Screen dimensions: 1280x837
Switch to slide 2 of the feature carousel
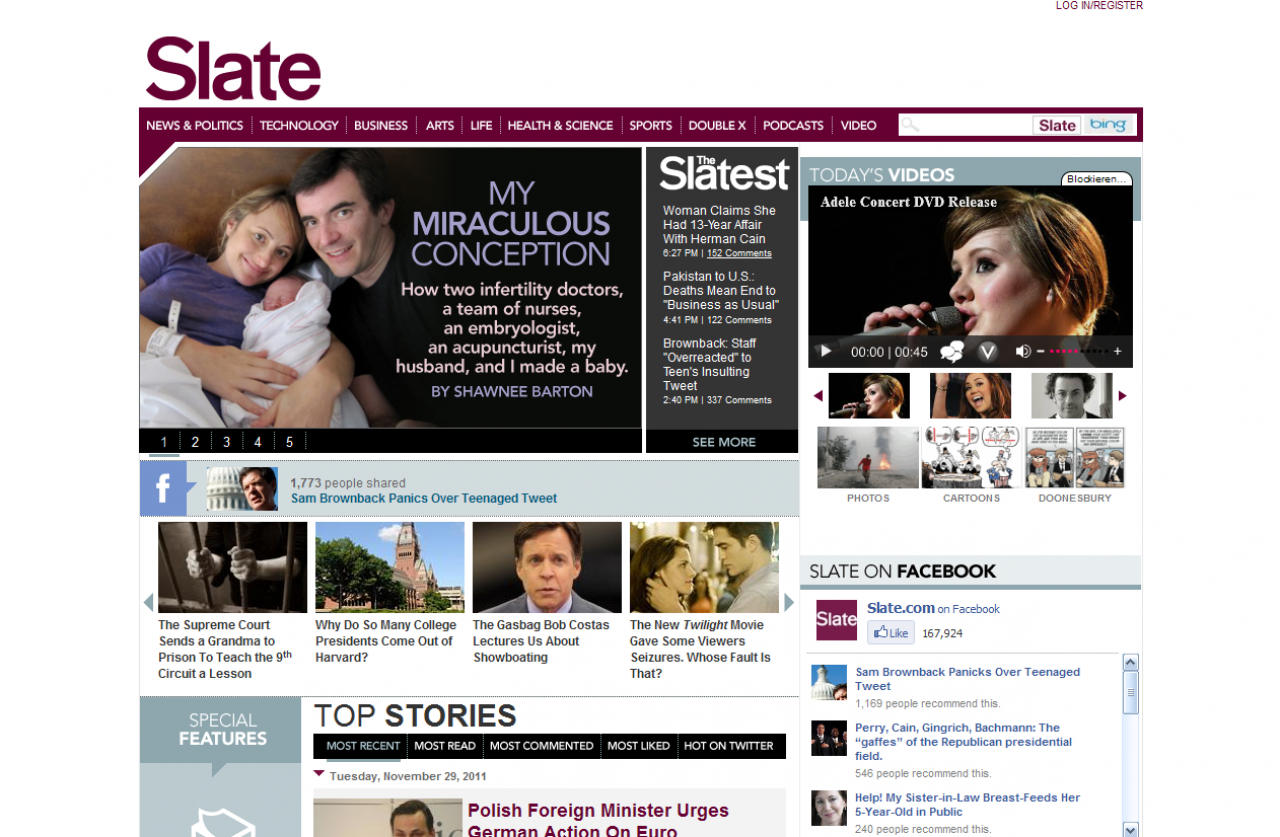[195, 442]
